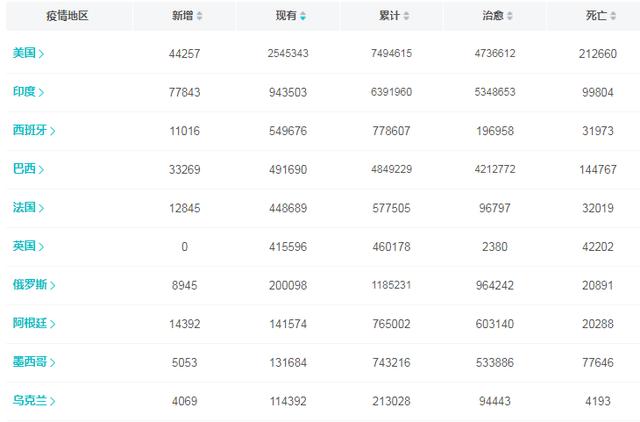
Task: Open the 乌克兰 region link
Action: pos(30,400)
